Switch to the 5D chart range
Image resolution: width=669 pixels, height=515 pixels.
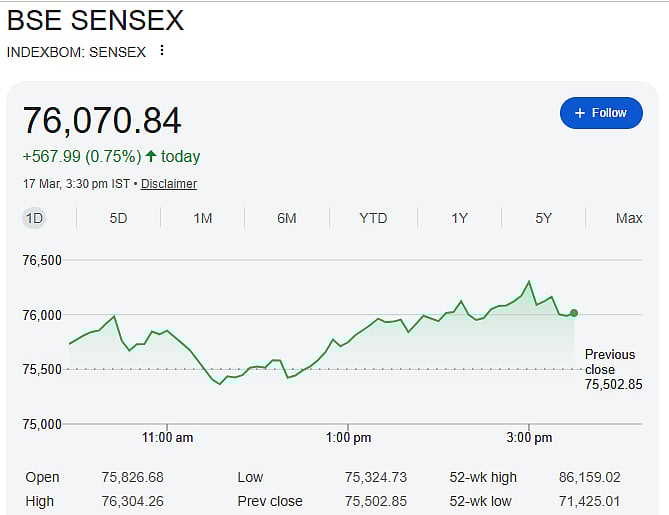118,218
